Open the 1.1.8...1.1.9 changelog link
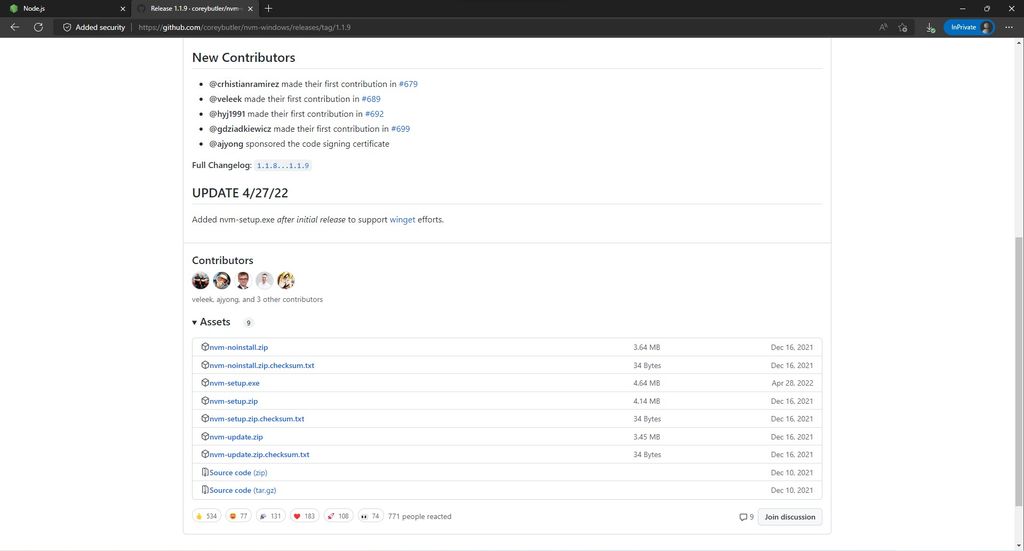 coord(283,166)
